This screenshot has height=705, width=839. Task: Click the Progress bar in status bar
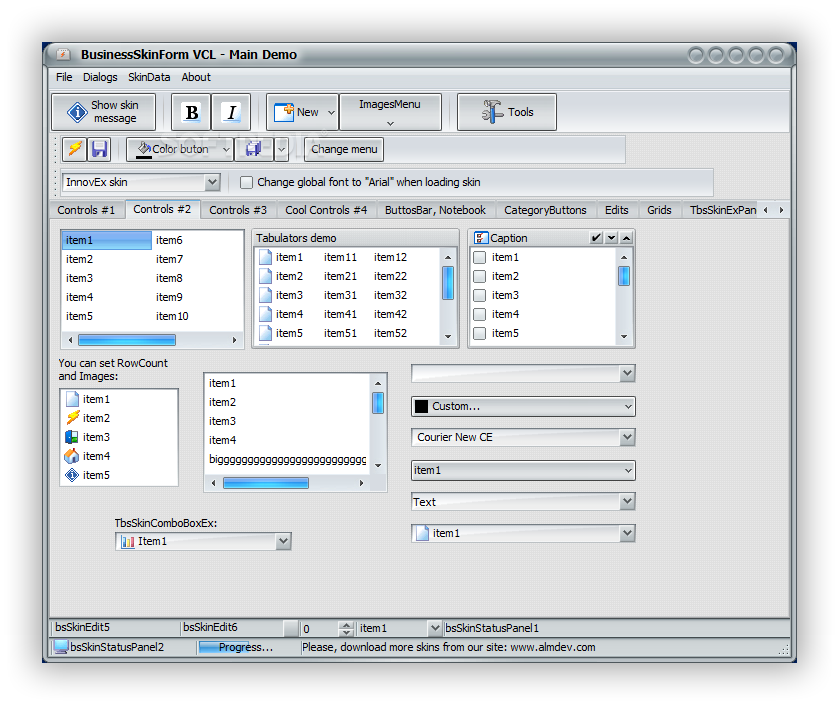246,647
